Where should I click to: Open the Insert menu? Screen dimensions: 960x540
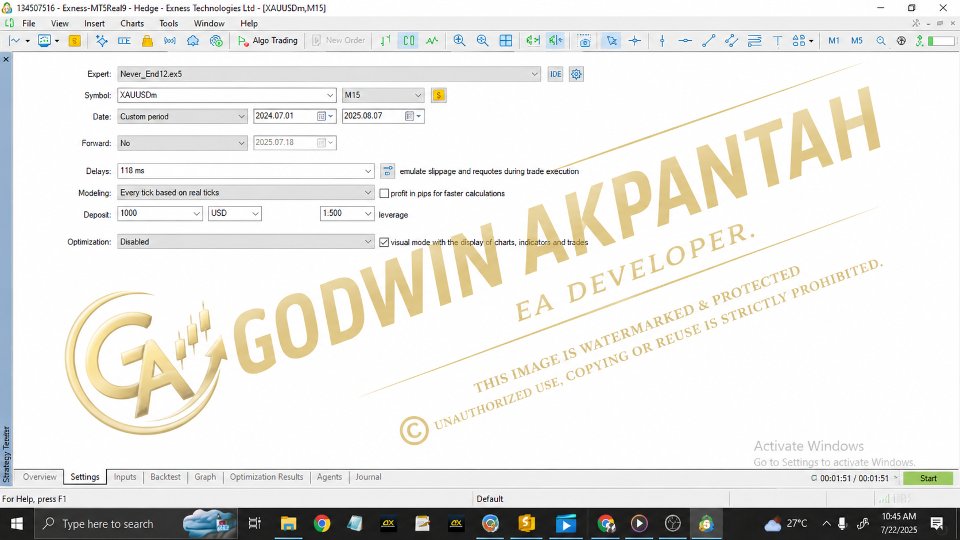click(94, 23)
